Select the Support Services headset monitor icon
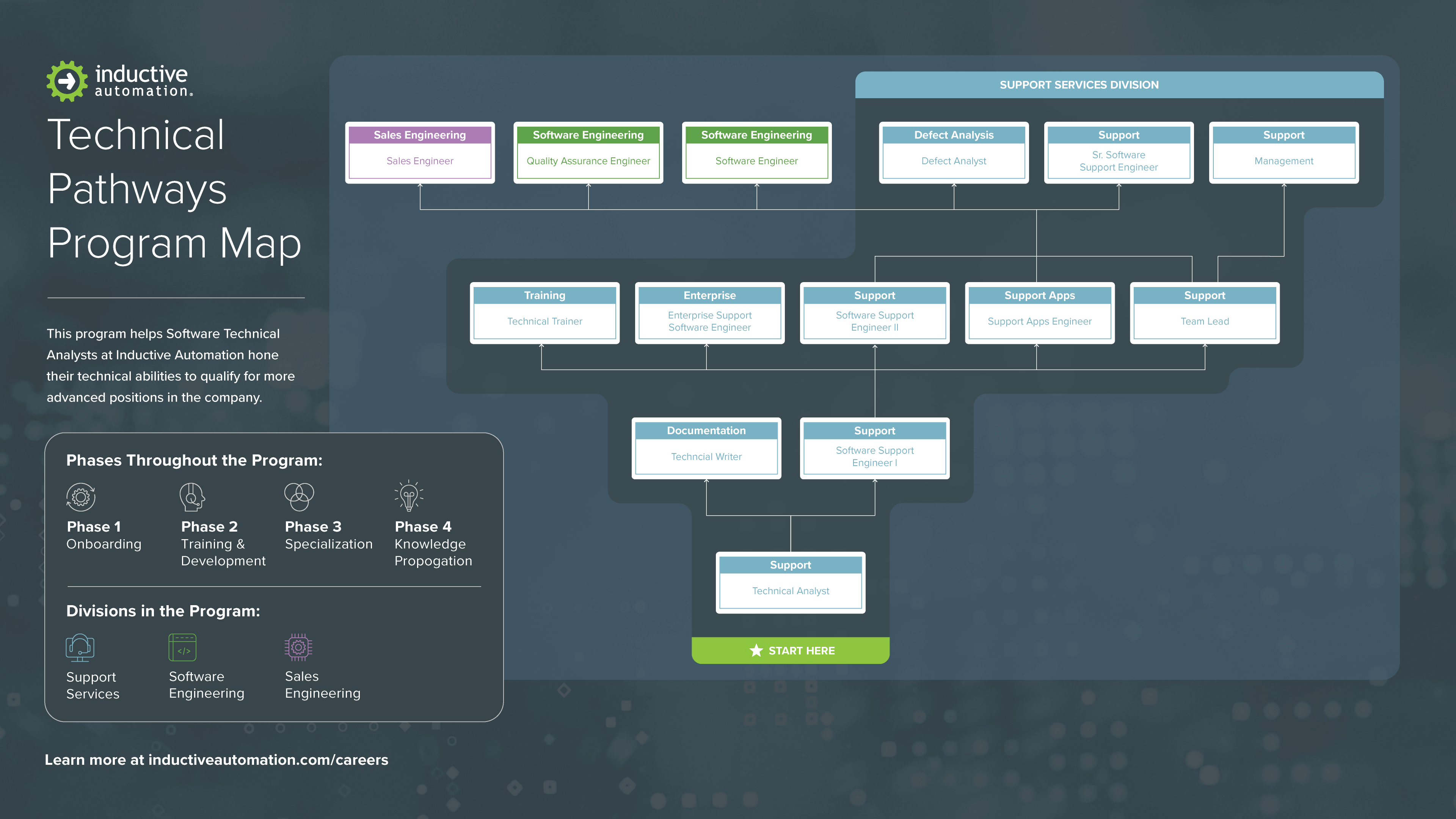The height and width of the screenshot is (819, 1456). coord(79,648)
